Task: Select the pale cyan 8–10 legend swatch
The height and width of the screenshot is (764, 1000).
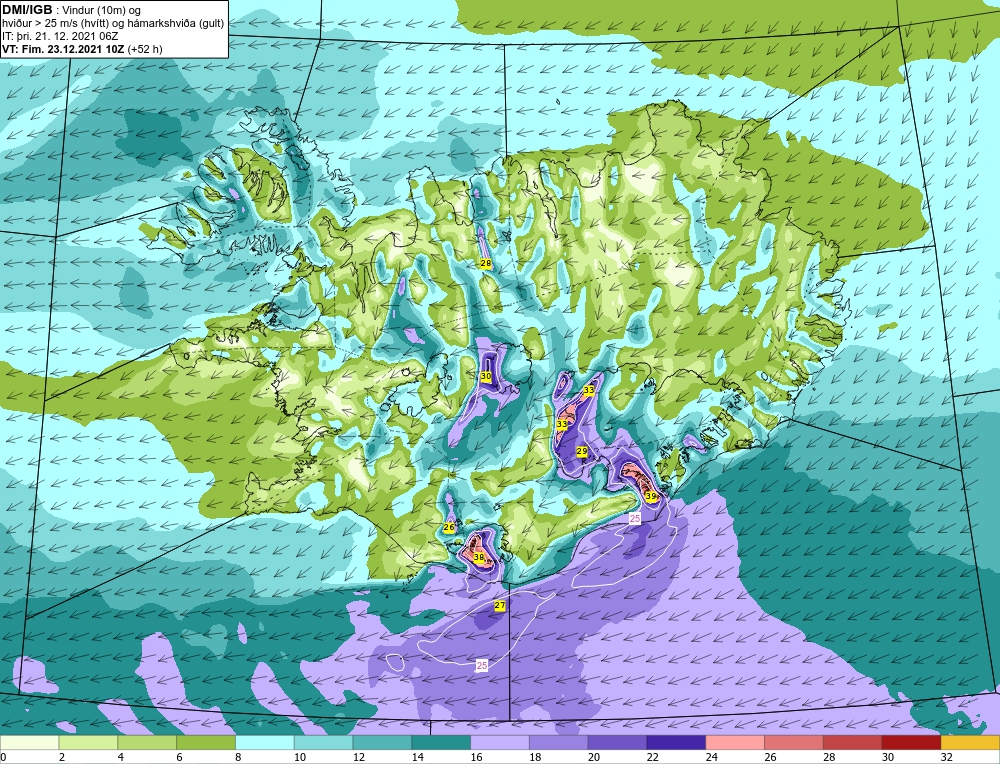Action: click(265, 743)
